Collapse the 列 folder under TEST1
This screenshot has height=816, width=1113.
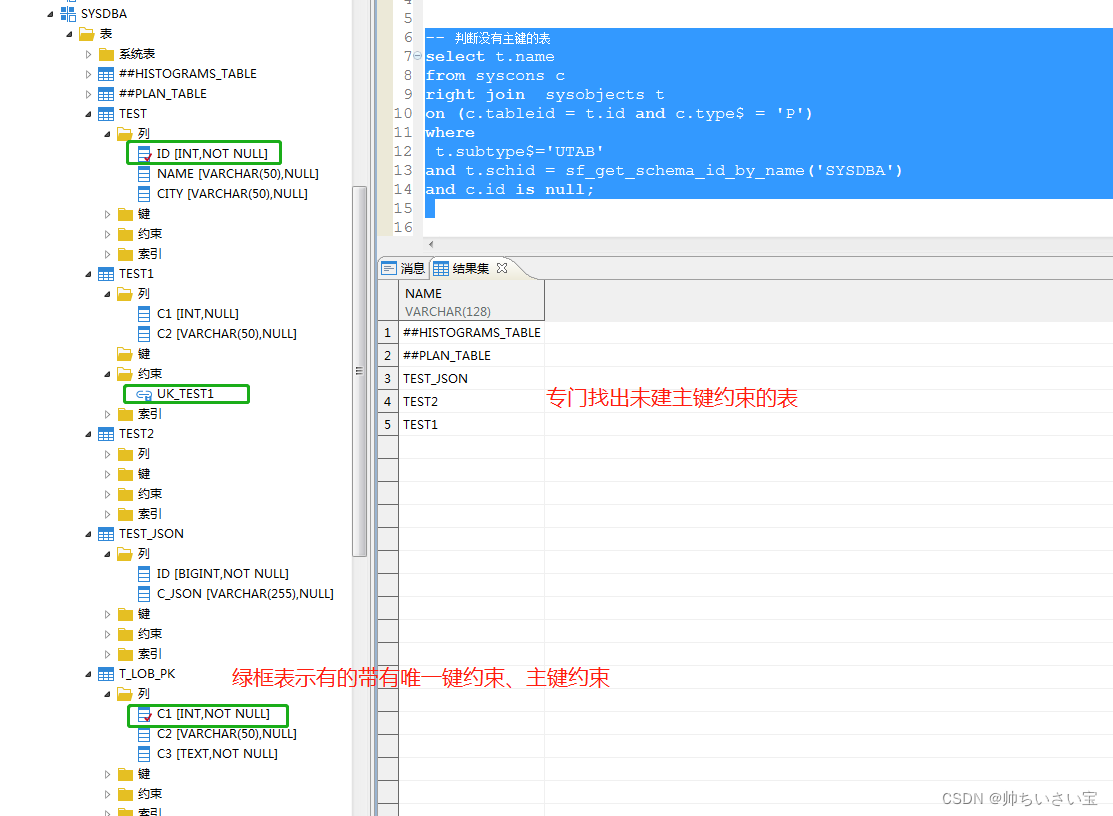pos(107,294)
